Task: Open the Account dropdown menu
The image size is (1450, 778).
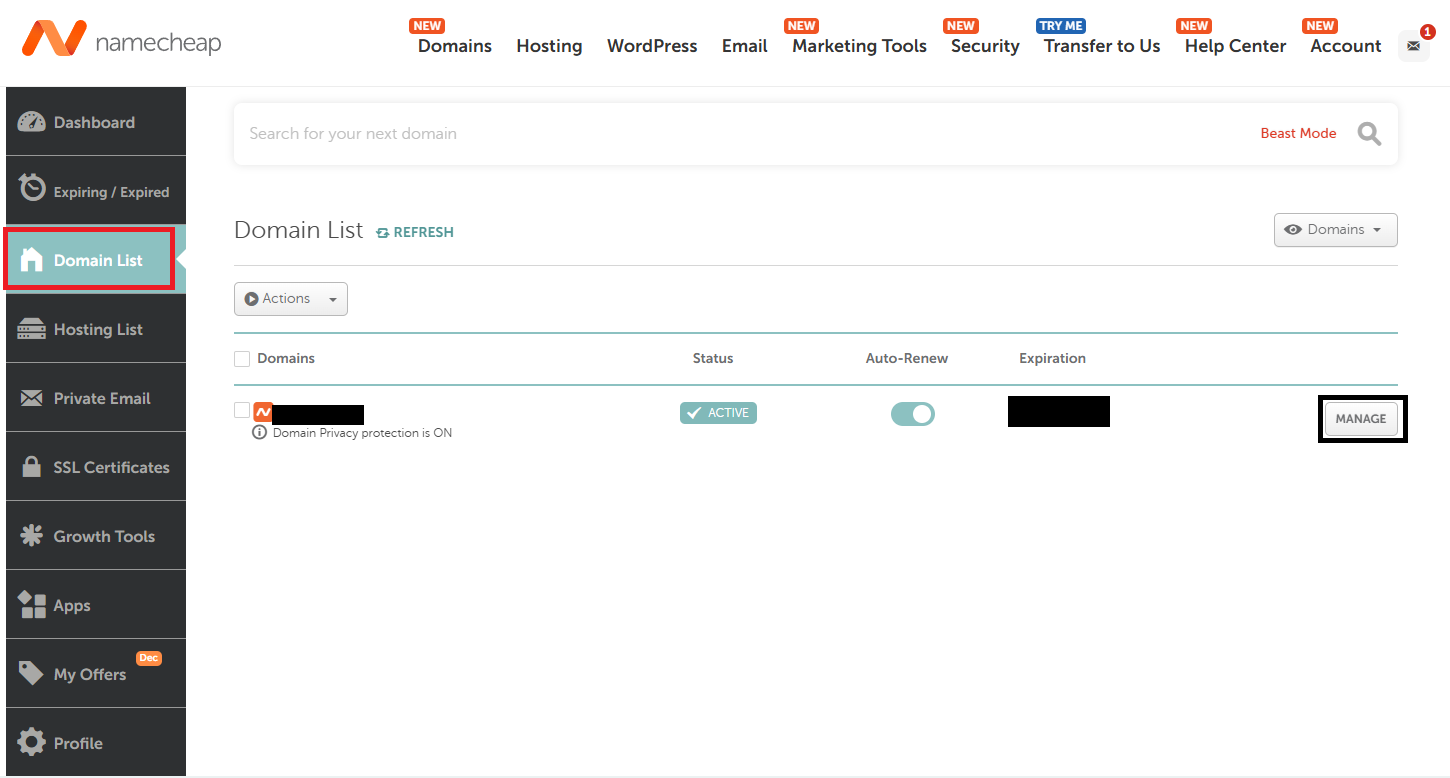Action: (x=1343, y=46)
